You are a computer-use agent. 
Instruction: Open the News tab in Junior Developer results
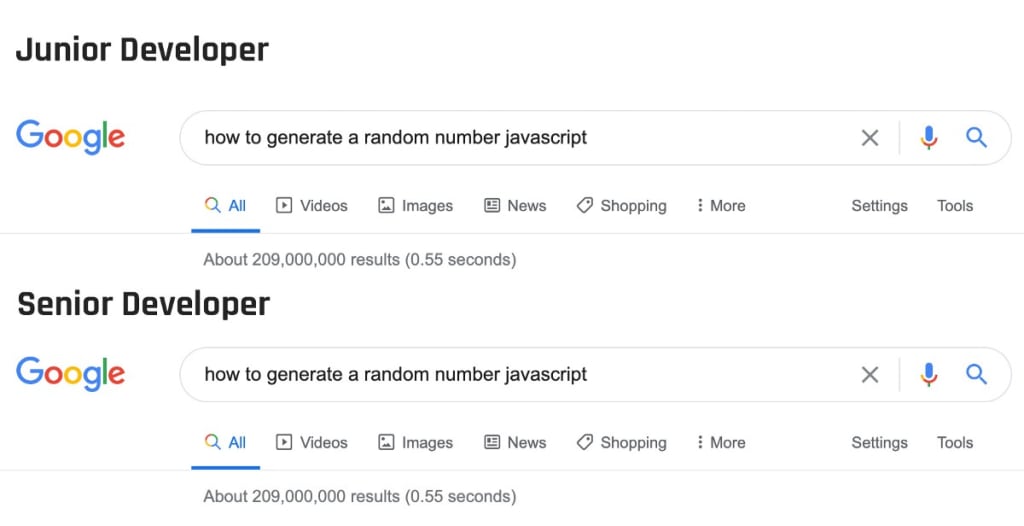point(515,206)
